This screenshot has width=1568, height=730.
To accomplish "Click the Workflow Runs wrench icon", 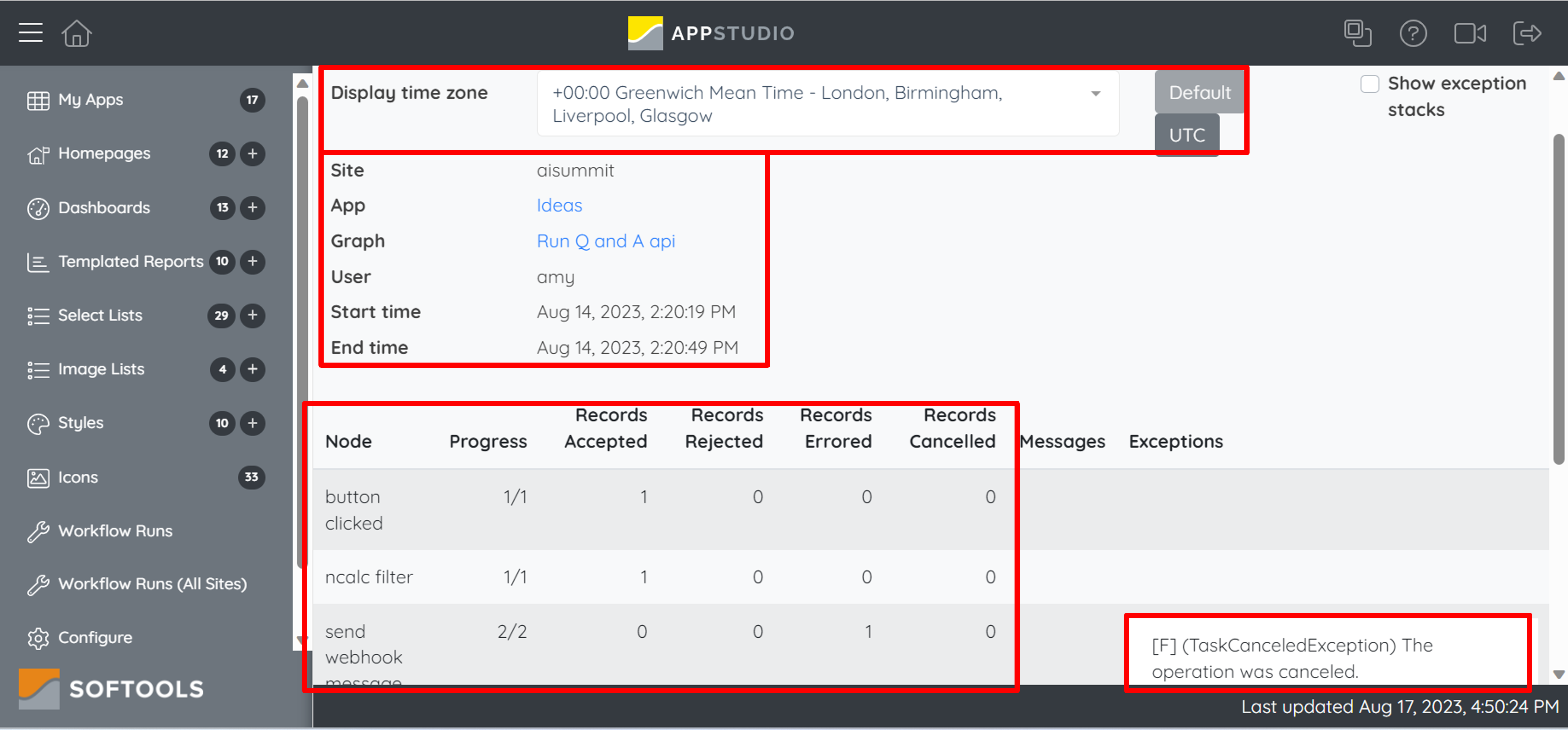I will click(x=38, y=531).
